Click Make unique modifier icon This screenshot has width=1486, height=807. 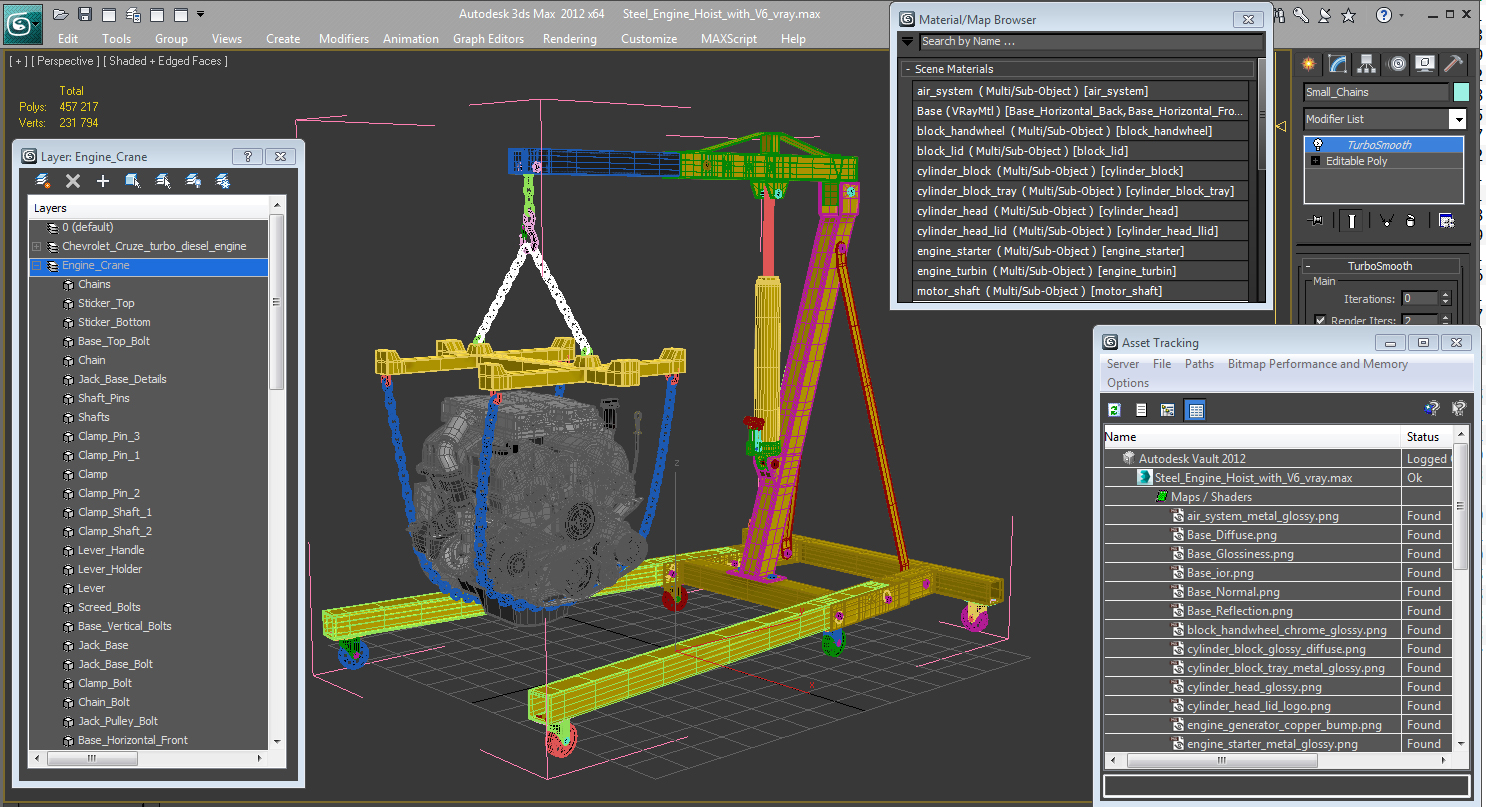click(1385, 220)
